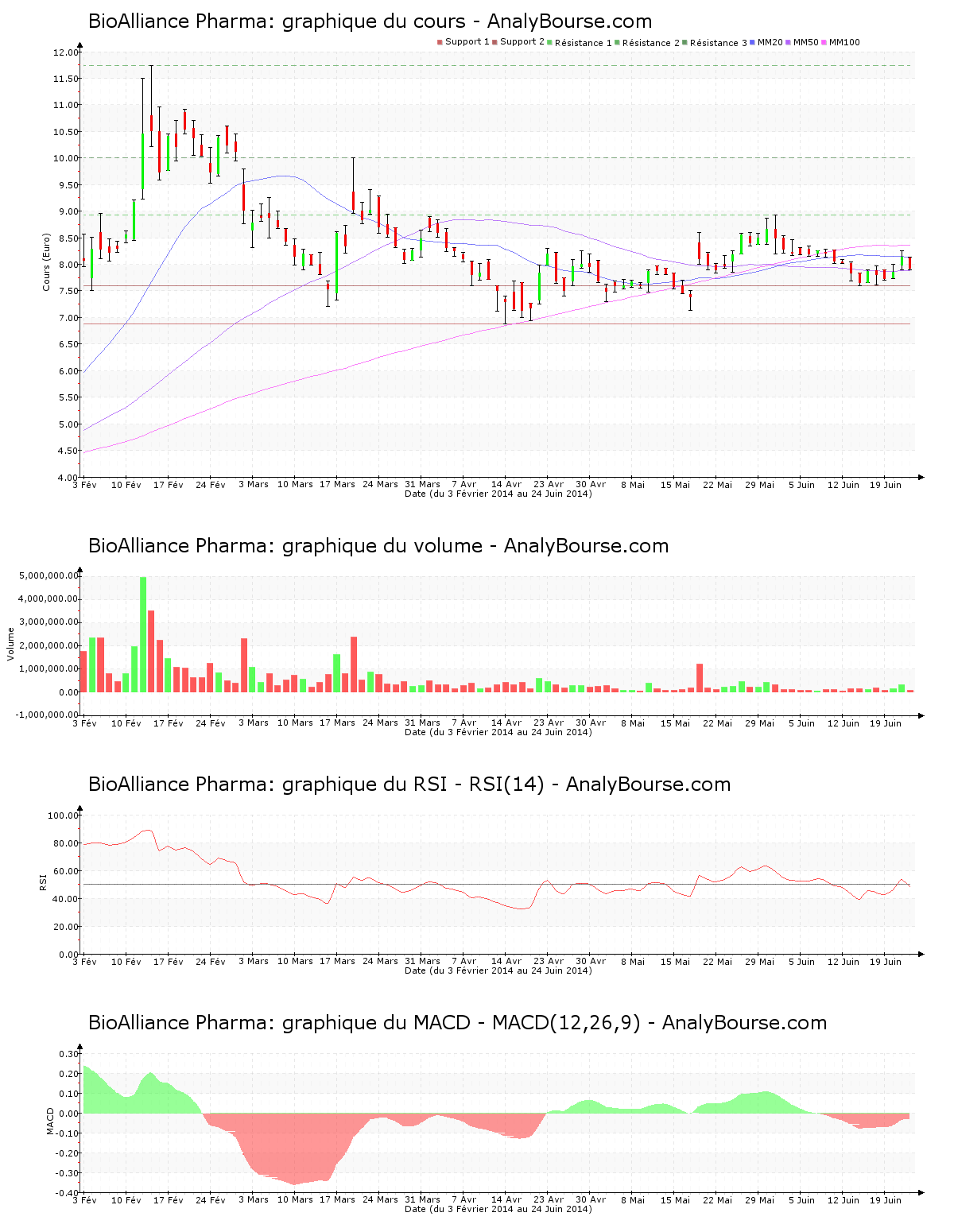954x1232 pixels.
Task: Click '24 Fév' date on RSI chart
Action: (x=211, y=962)
